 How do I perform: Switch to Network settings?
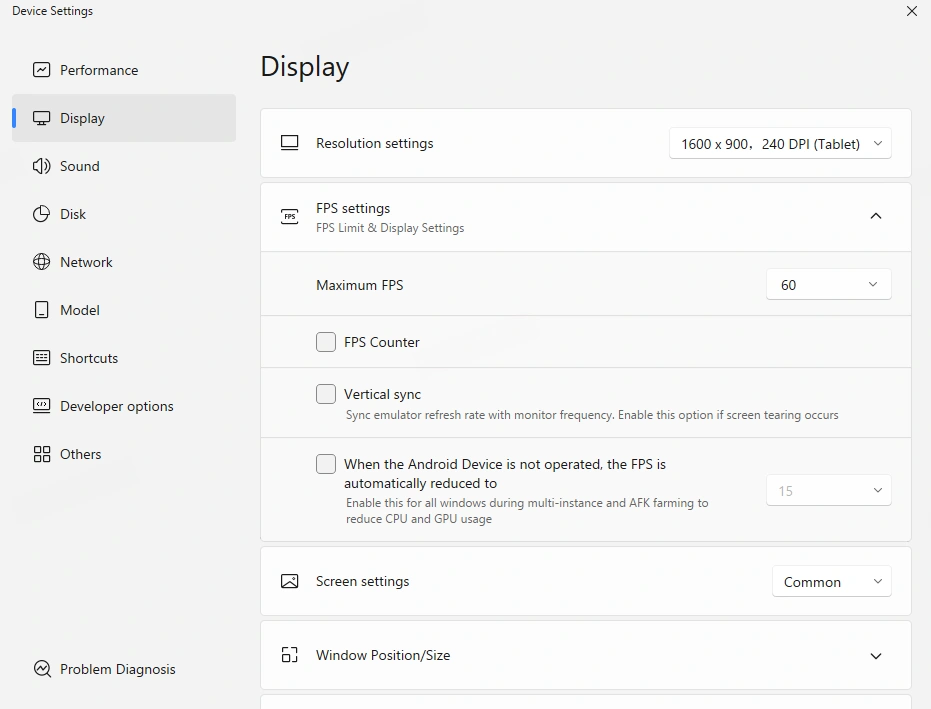tap(124, 262)
